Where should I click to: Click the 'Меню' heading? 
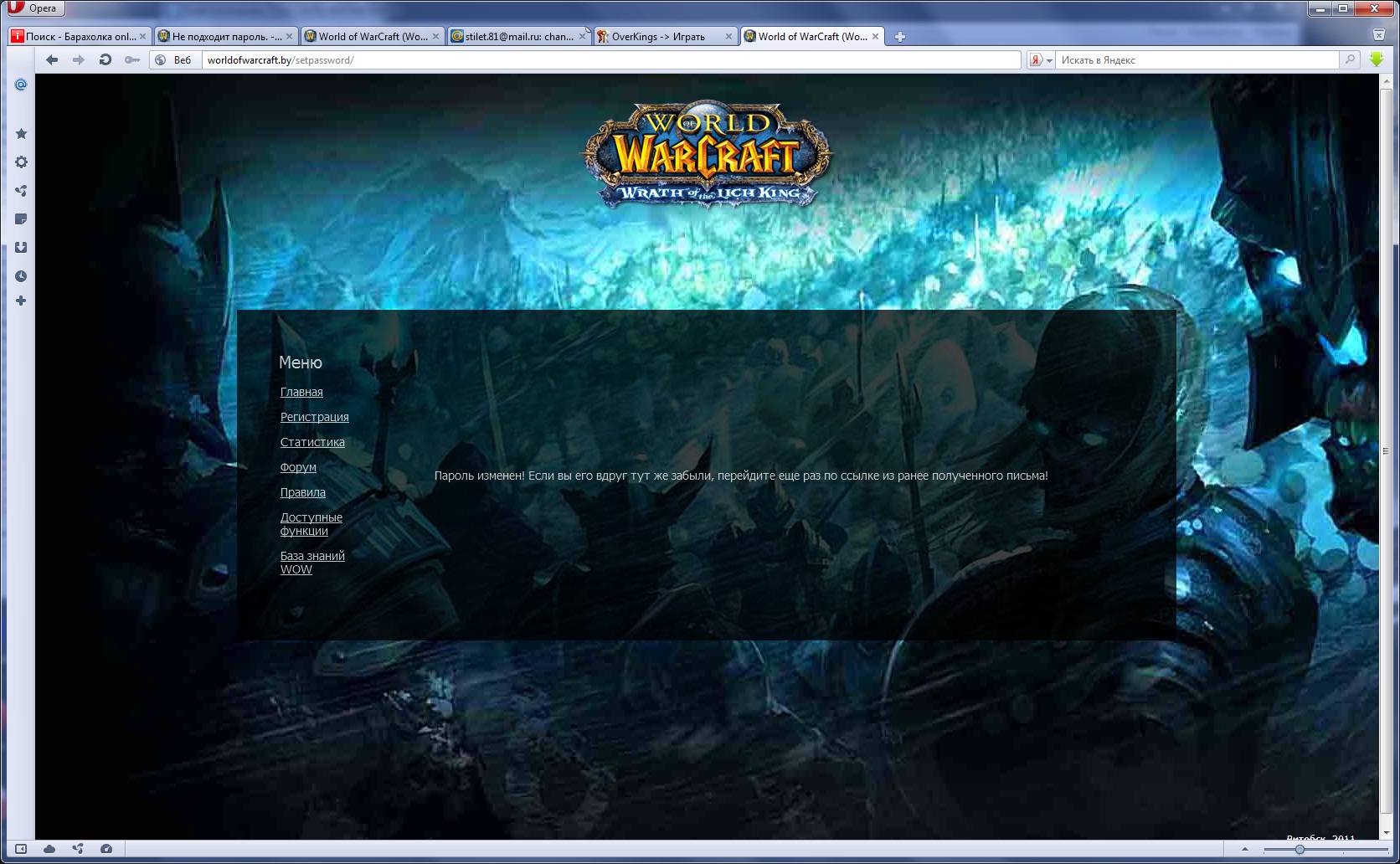(301, 363)
